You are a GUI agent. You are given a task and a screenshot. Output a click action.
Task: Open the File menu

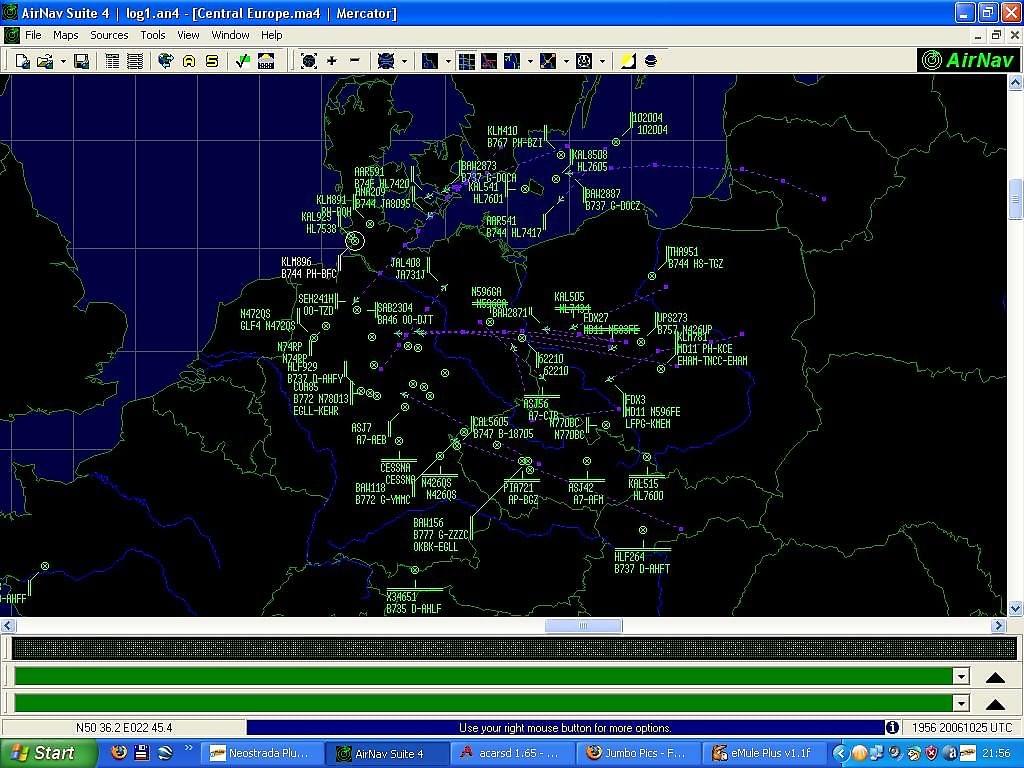click(x=33, y=35)
